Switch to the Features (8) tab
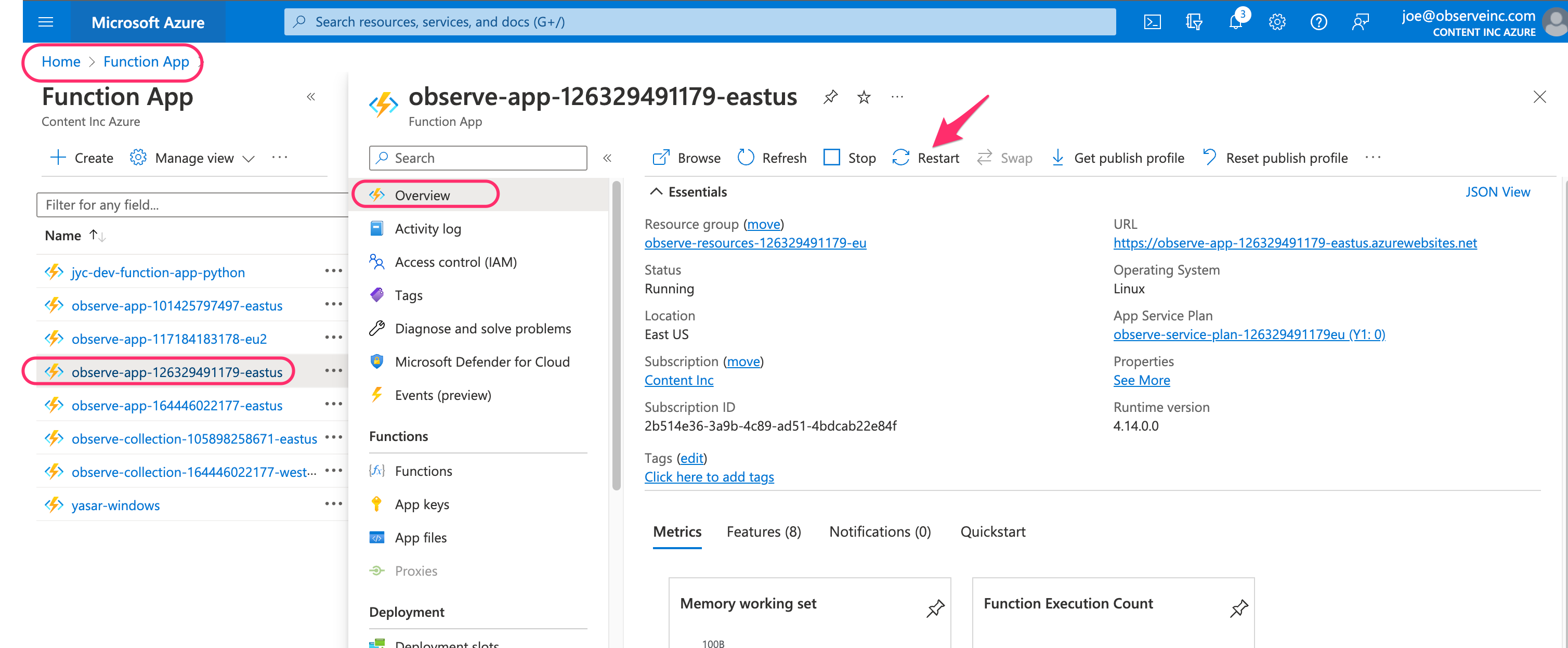Viewport: 1568px width, 648px height. click(763, 531)
